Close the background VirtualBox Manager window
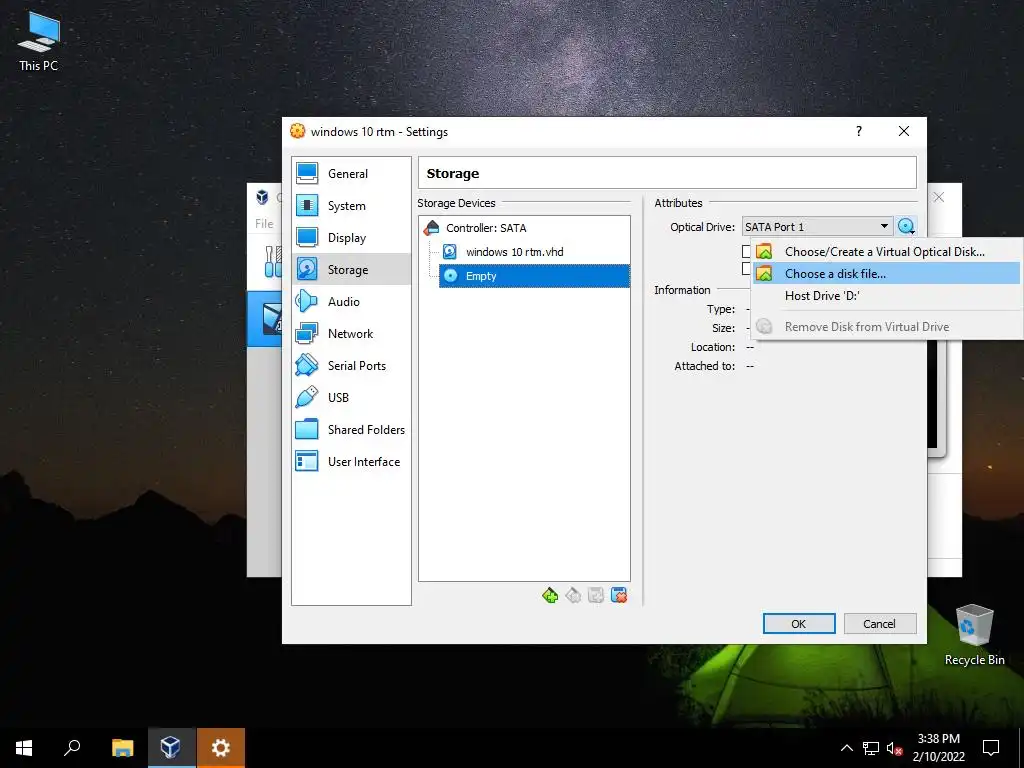 938,197
